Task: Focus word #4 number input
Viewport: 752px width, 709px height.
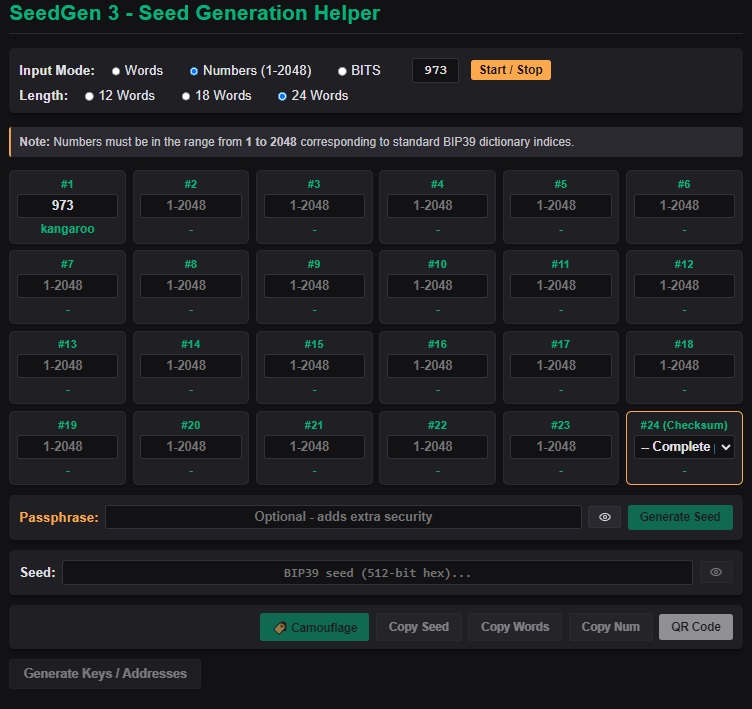Action: (x=437, y=206)
